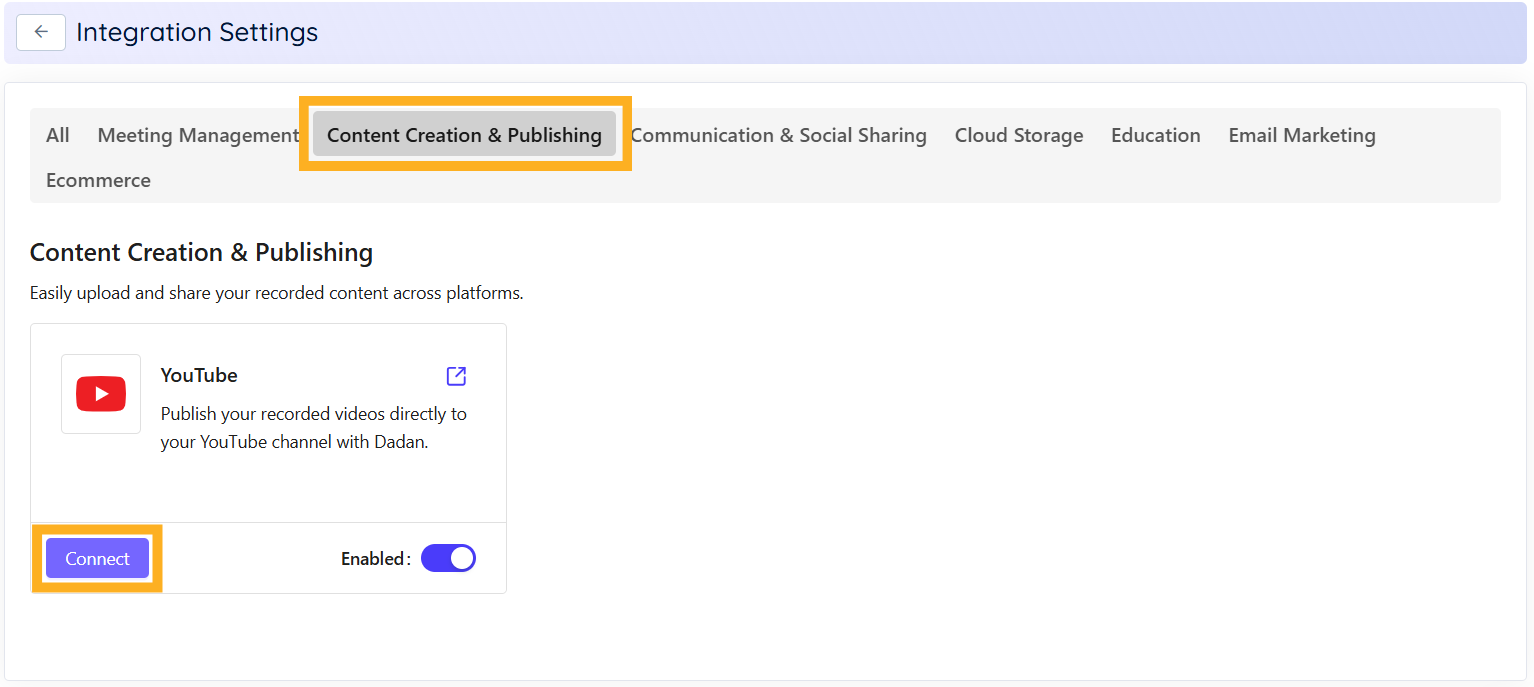Click the Integration Settings page title
The width and height of the screenshot is (1534, 687).
[x=196, y=32]
